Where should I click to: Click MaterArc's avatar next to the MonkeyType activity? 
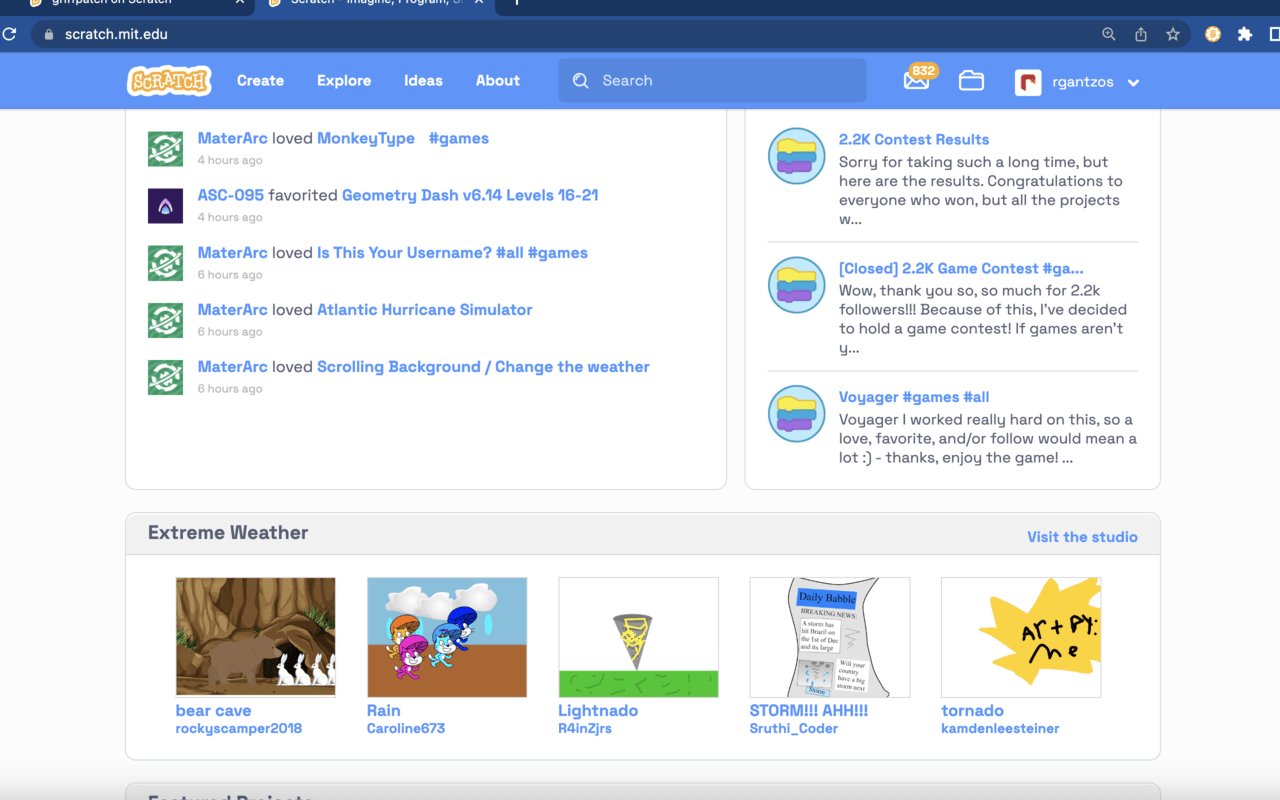click(165, 148)
